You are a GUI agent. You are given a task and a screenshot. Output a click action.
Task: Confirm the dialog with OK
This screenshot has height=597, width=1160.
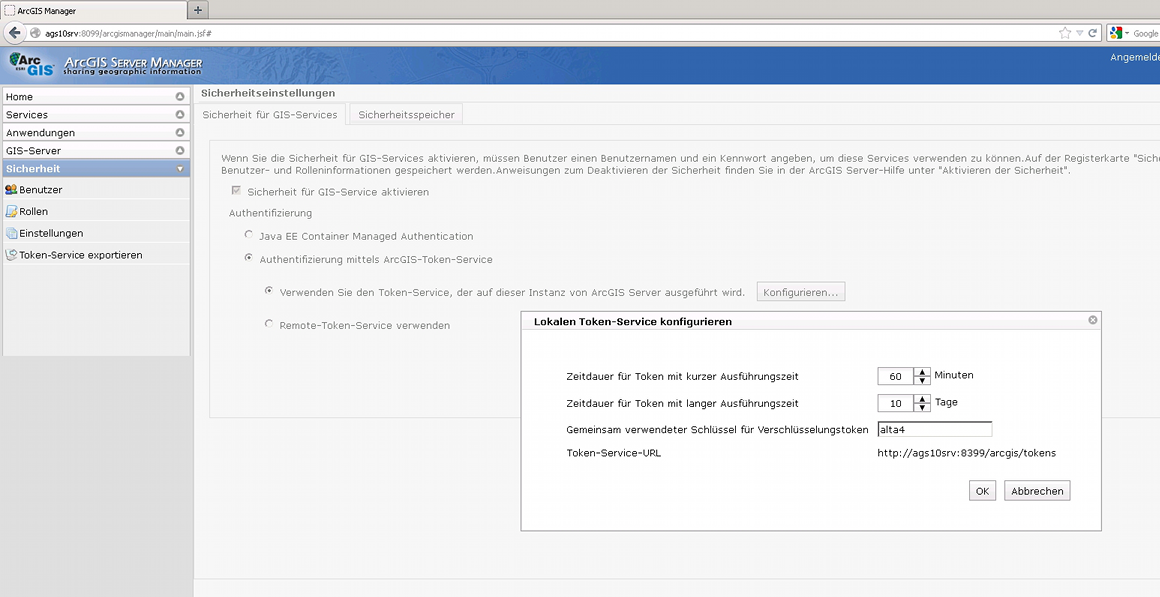[982, 491]
